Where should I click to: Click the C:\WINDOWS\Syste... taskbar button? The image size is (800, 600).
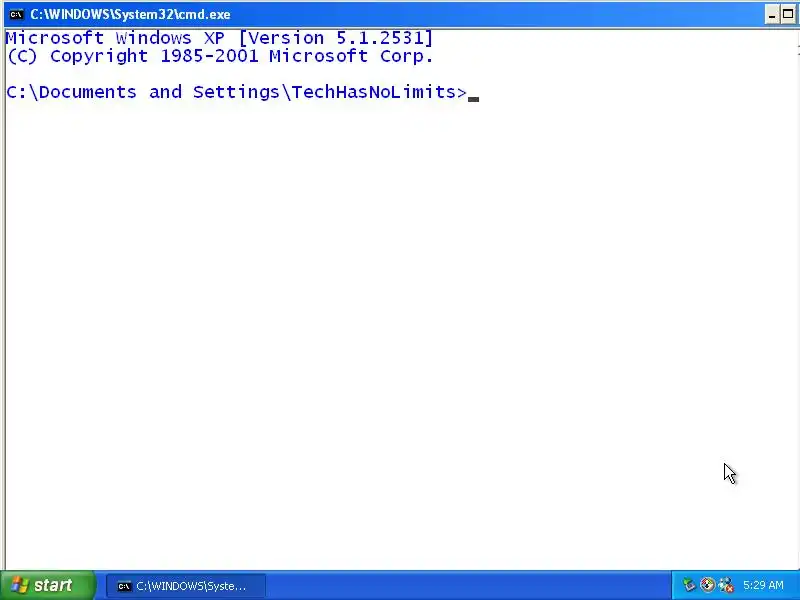186,586
